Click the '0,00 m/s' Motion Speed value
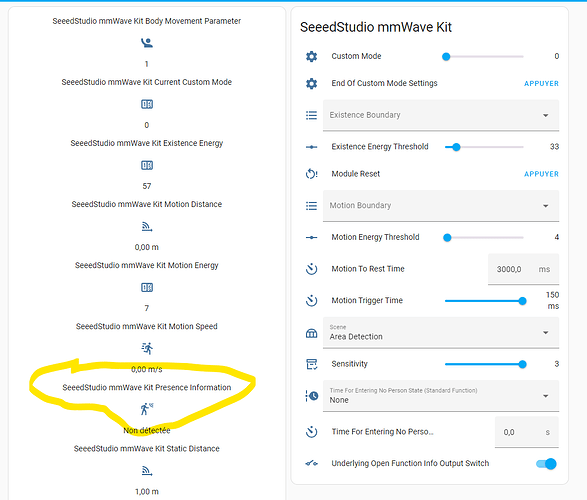The image size is (587, 500). click(x=147, y=369)
